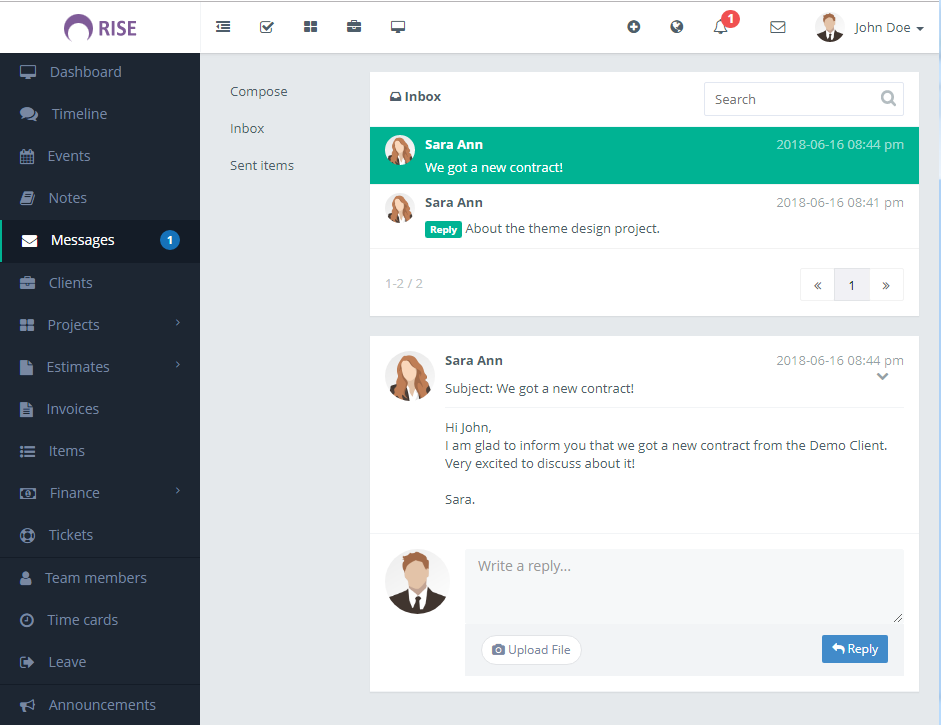Open the globe language icon
The width and height of the screenshot is (941, 725).
(x=677, y=27)
